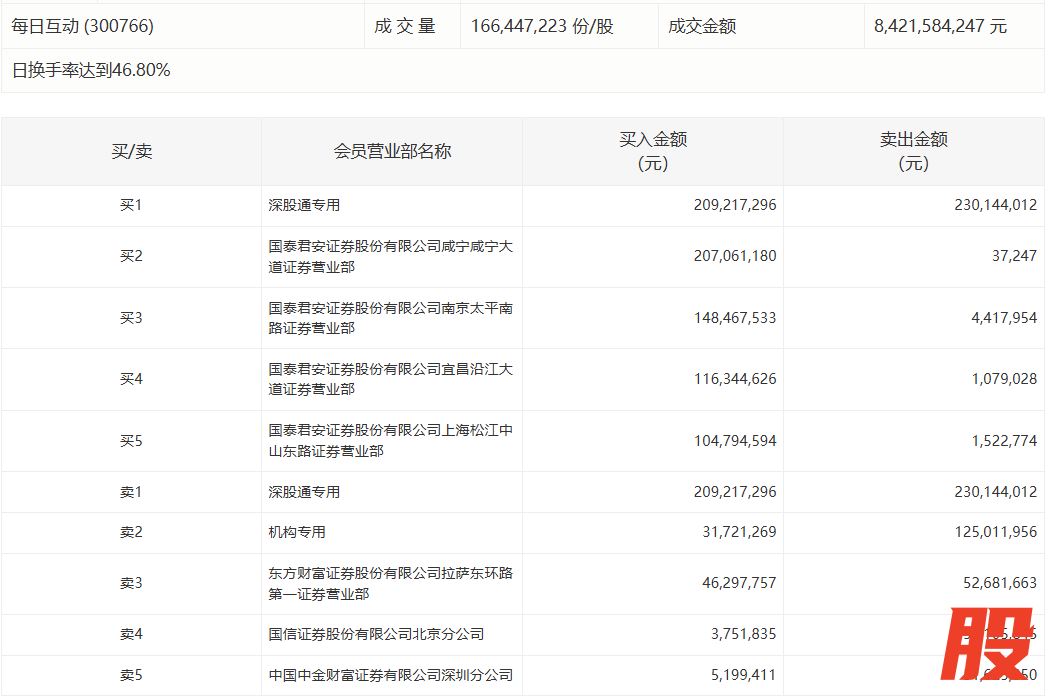Open 国泰君安 上海松江中山东路 branch entry

coord(390,441)
